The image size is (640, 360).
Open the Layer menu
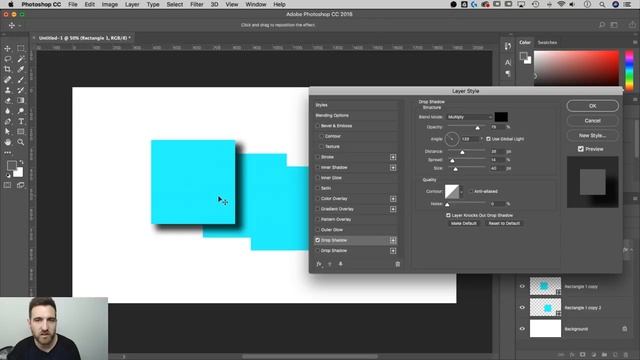(x=132, y=4)
